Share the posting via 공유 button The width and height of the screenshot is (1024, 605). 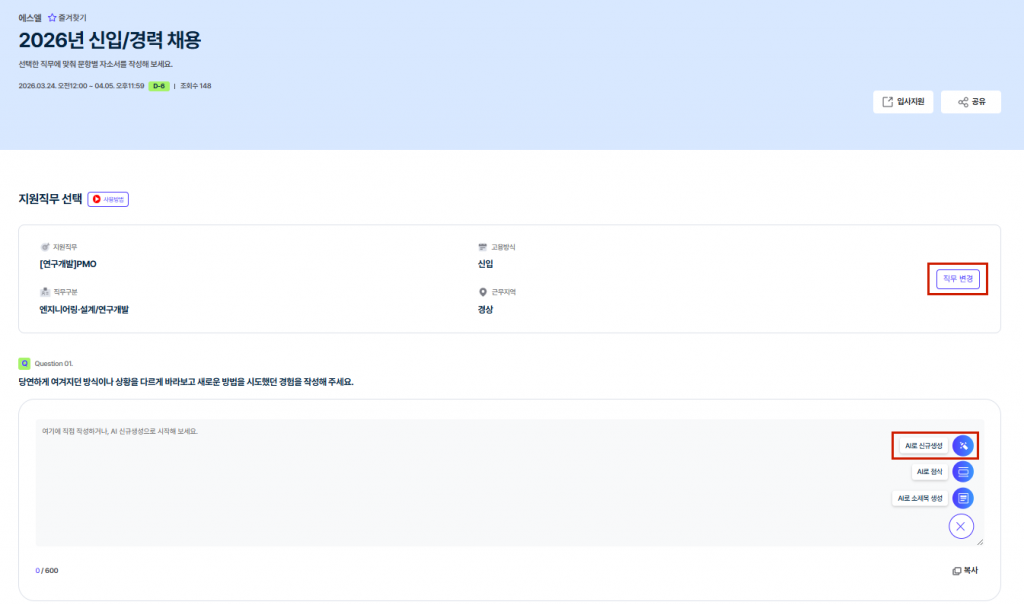click(x=971, y=102)
